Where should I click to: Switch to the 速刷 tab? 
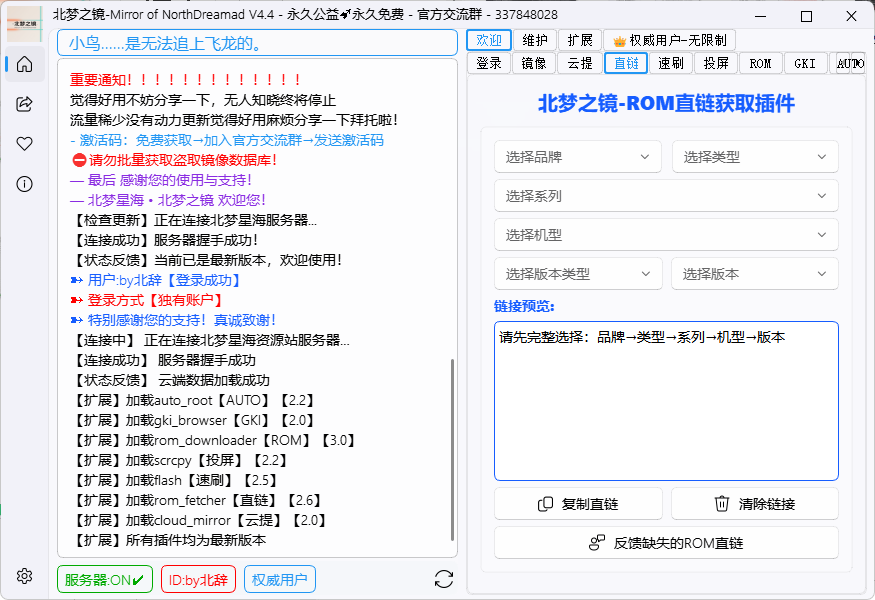coord(671,63)
